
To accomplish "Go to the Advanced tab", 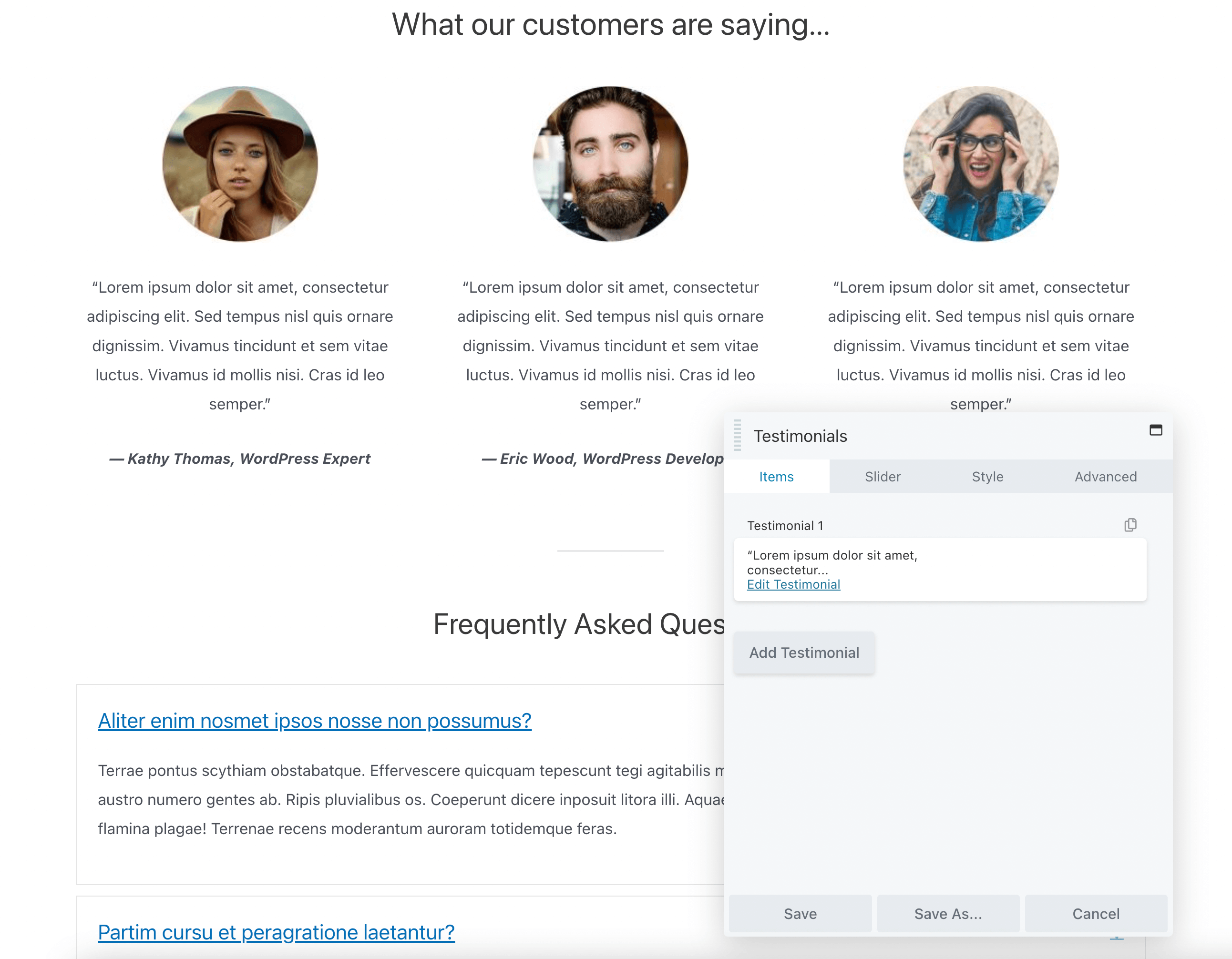I will click(1105, 476).
